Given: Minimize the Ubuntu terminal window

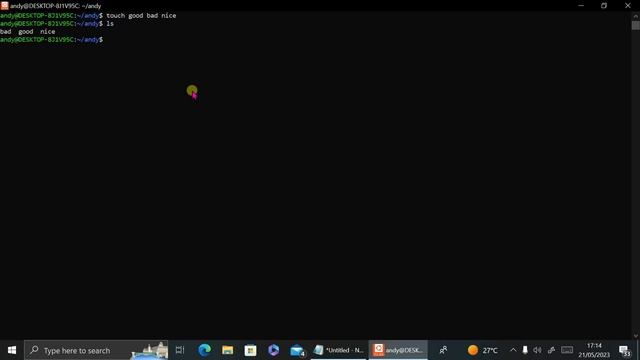Looking at the screenshot, I should 581,6.
